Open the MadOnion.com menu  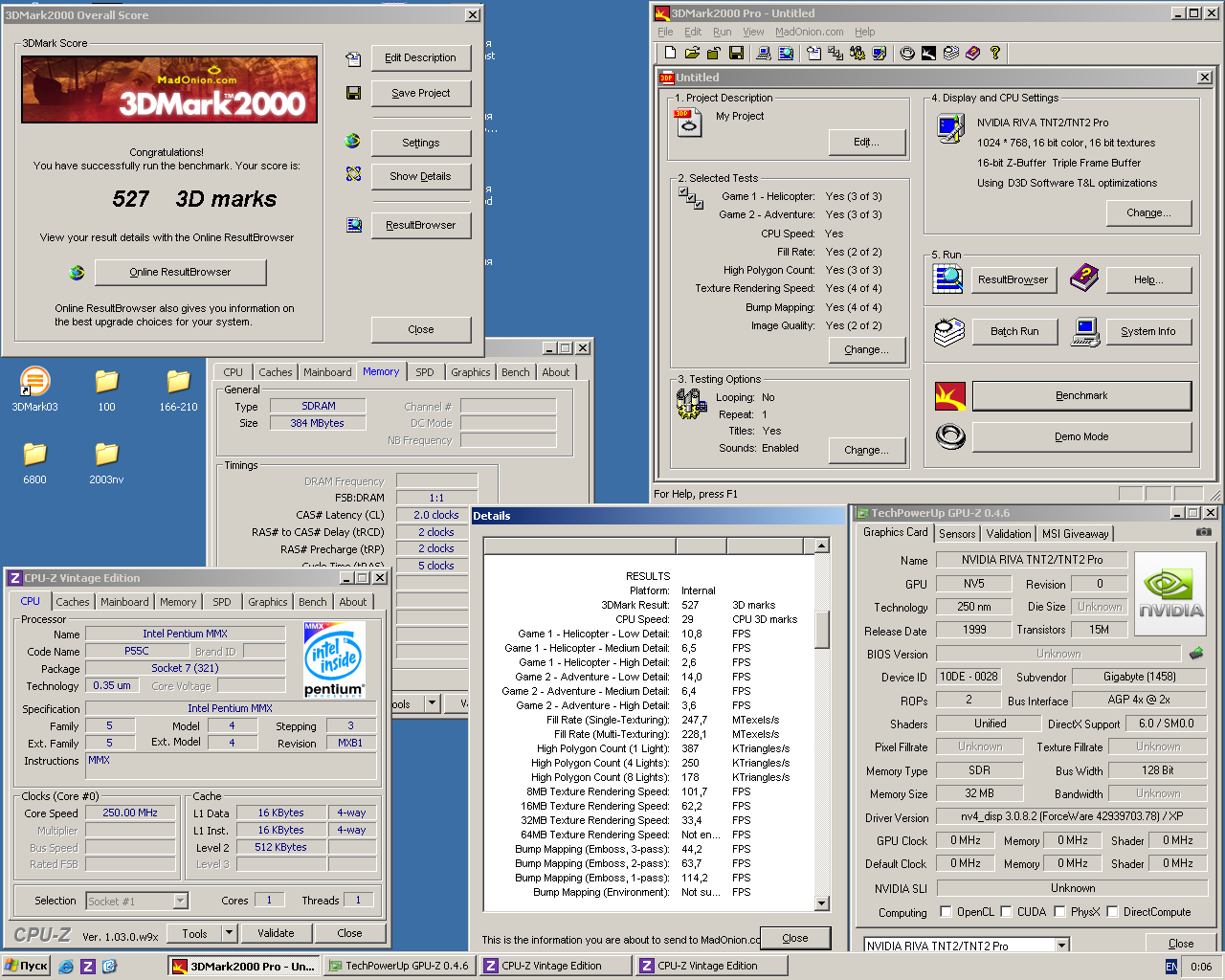809,32
